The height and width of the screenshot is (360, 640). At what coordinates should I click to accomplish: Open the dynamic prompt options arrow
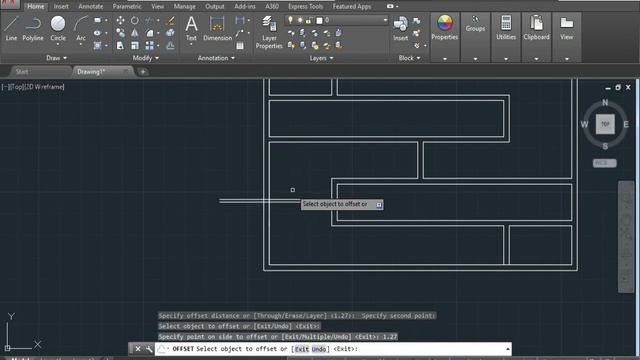(x=379, y=204)
